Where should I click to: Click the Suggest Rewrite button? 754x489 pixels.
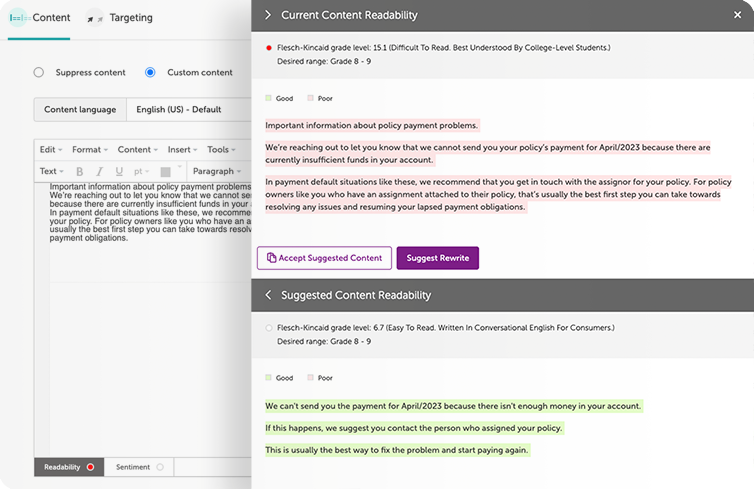coord(438,258)
